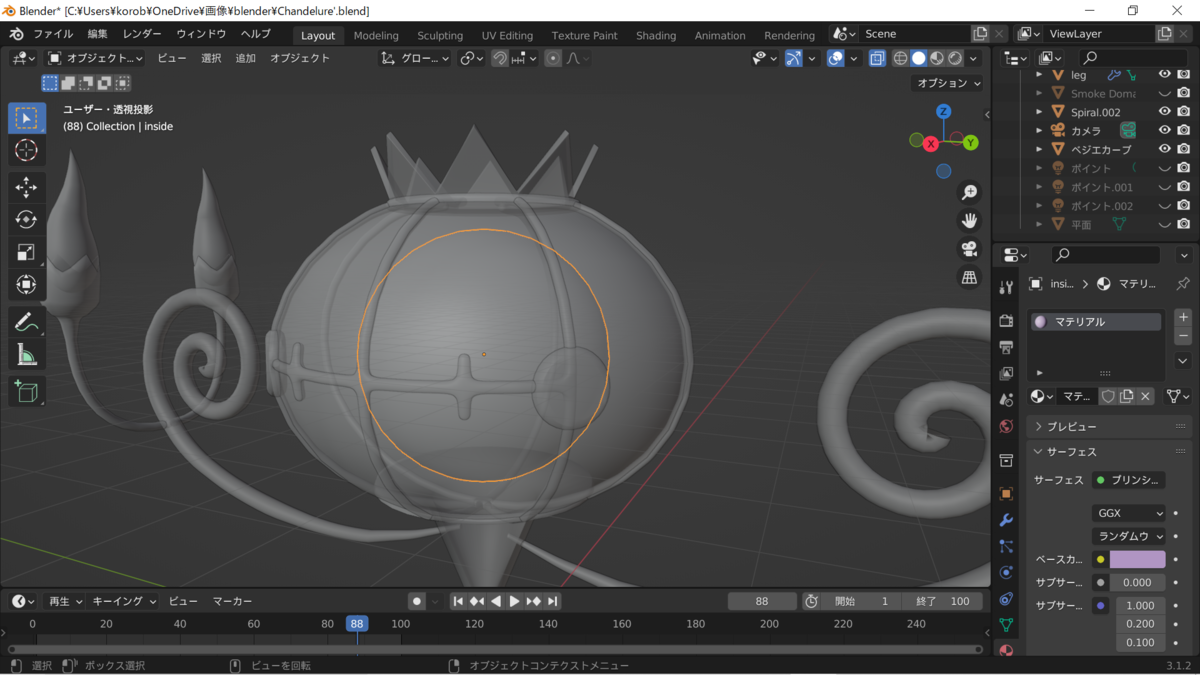Show the Smoke Domain object in viewport

(1164, 93)
